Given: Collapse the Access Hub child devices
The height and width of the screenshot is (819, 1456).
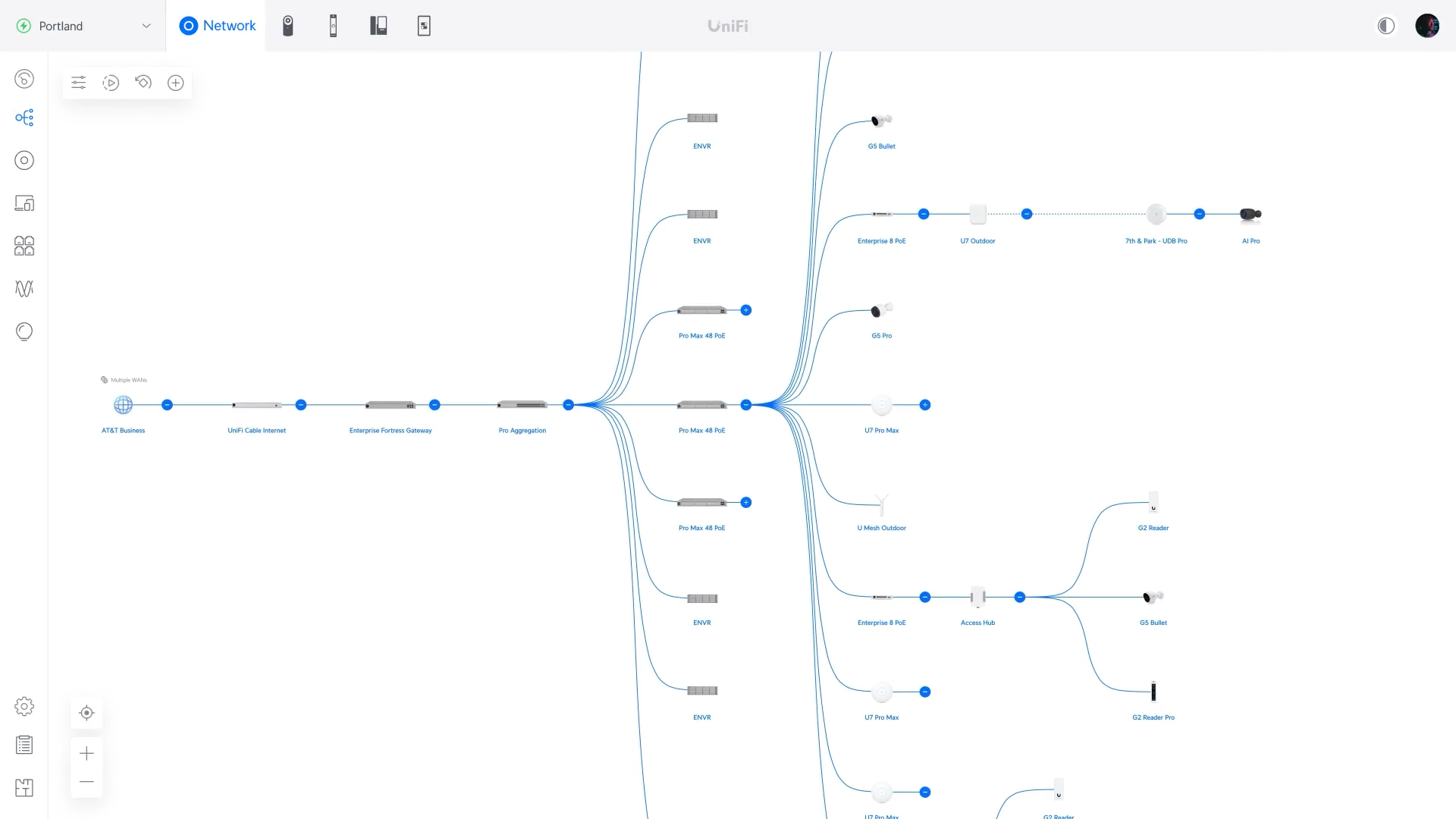Looking at the screenshot, I should point(1019,598).
